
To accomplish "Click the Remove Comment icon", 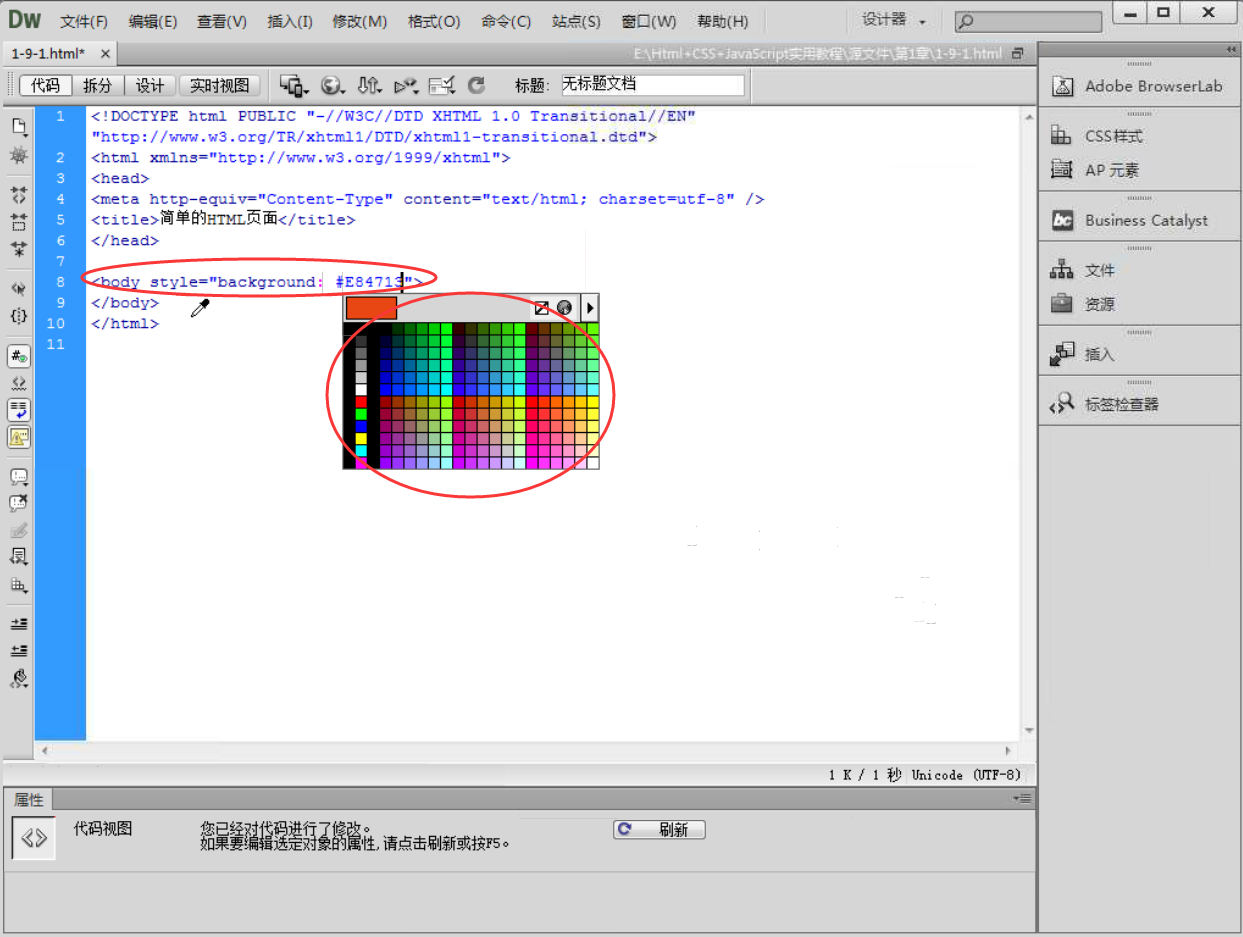I will (19, 503).
